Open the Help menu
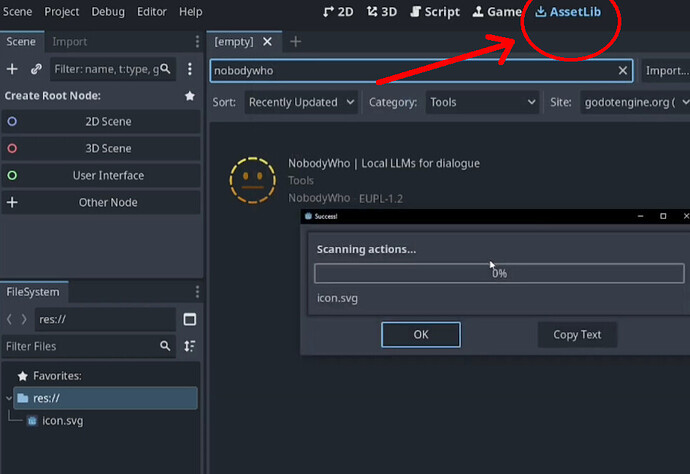 point(191,11)
